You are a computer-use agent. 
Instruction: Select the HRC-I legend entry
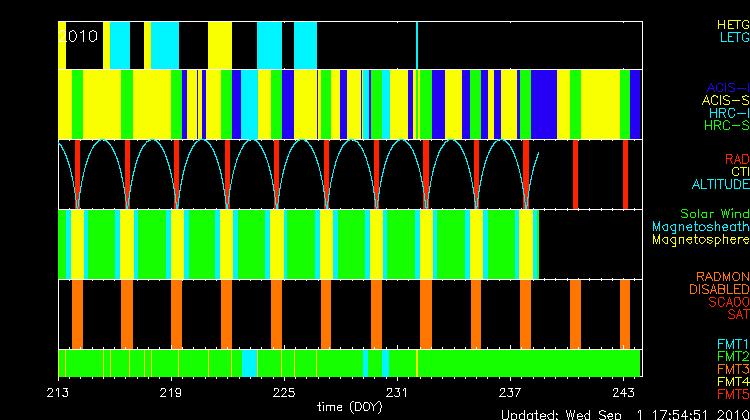pyautogui.click(x=728, y=113)
